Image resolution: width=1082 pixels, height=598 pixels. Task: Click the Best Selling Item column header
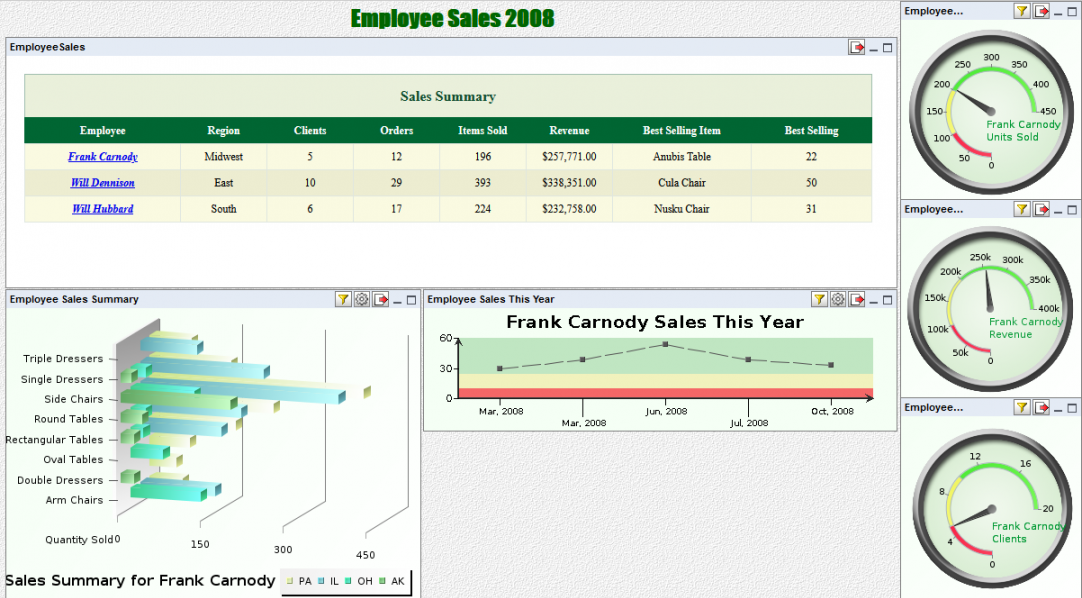(x=681, y=130)
